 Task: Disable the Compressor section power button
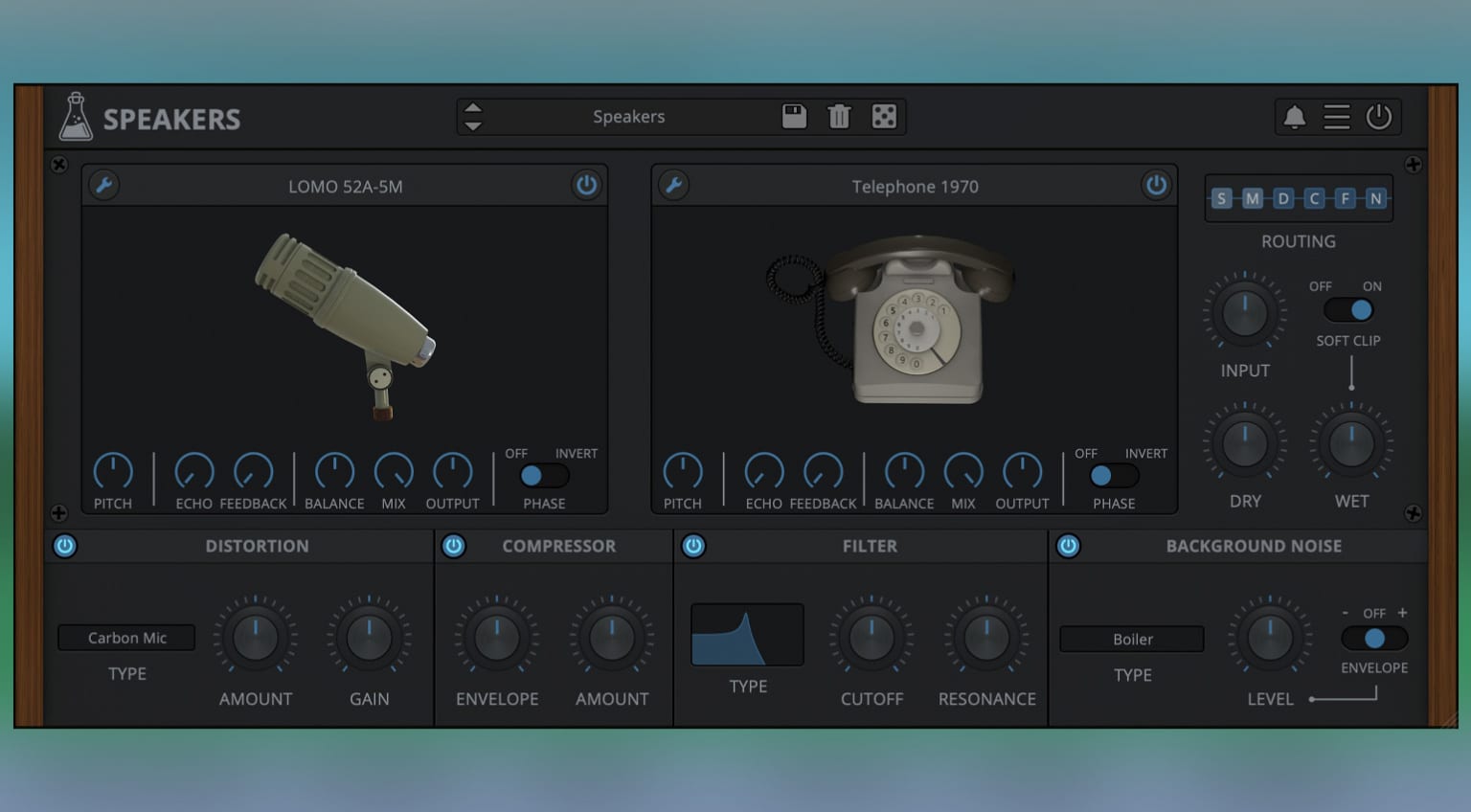coord(454,546)
